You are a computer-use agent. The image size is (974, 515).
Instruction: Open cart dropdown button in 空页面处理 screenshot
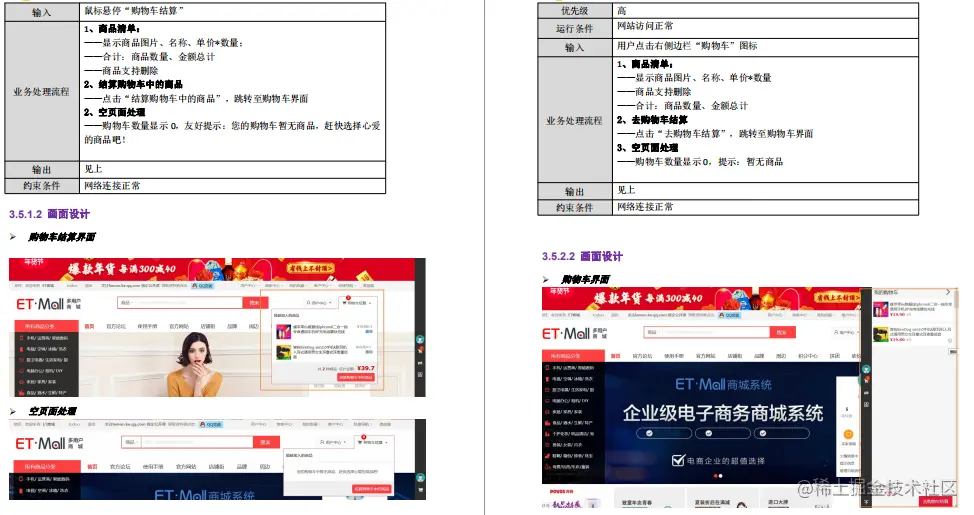374,442
